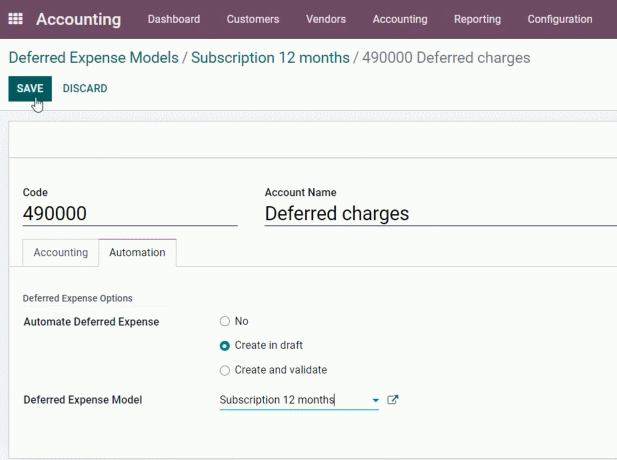The image size is (617, 460).
Task: Open the Configuration menu
Action: point(560,19)
